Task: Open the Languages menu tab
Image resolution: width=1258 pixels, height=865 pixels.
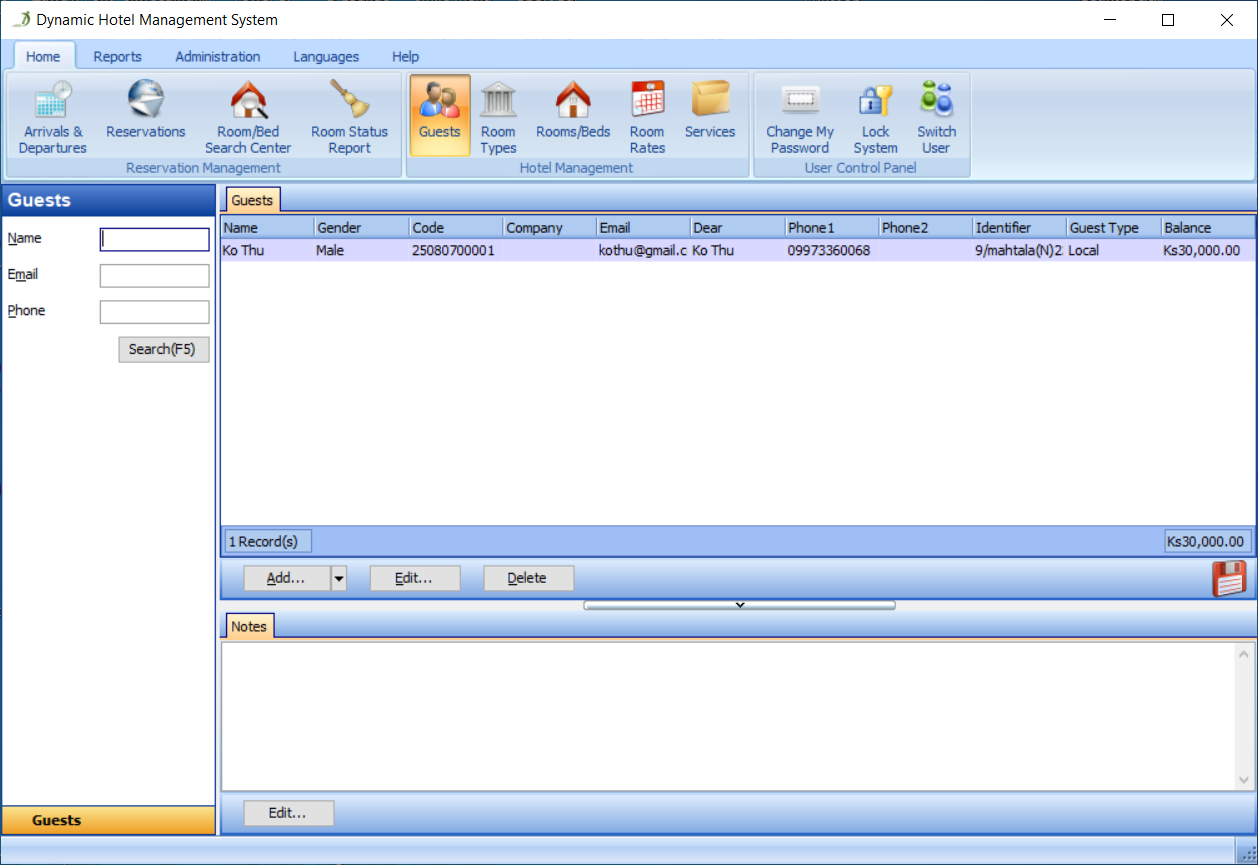Action: click(326, 57)
